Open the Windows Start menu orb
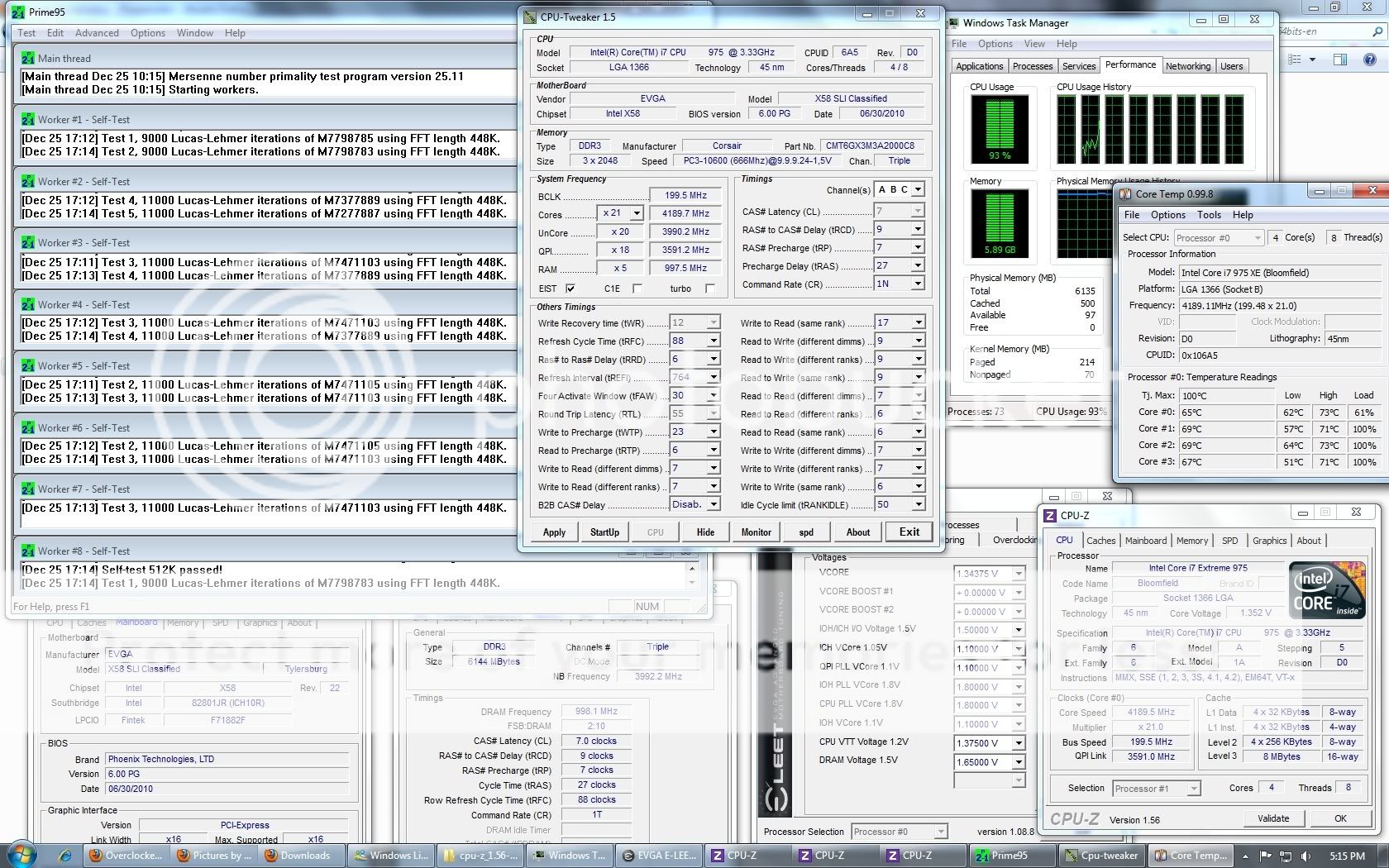1389x868 pixels. (x=22, y=854)
